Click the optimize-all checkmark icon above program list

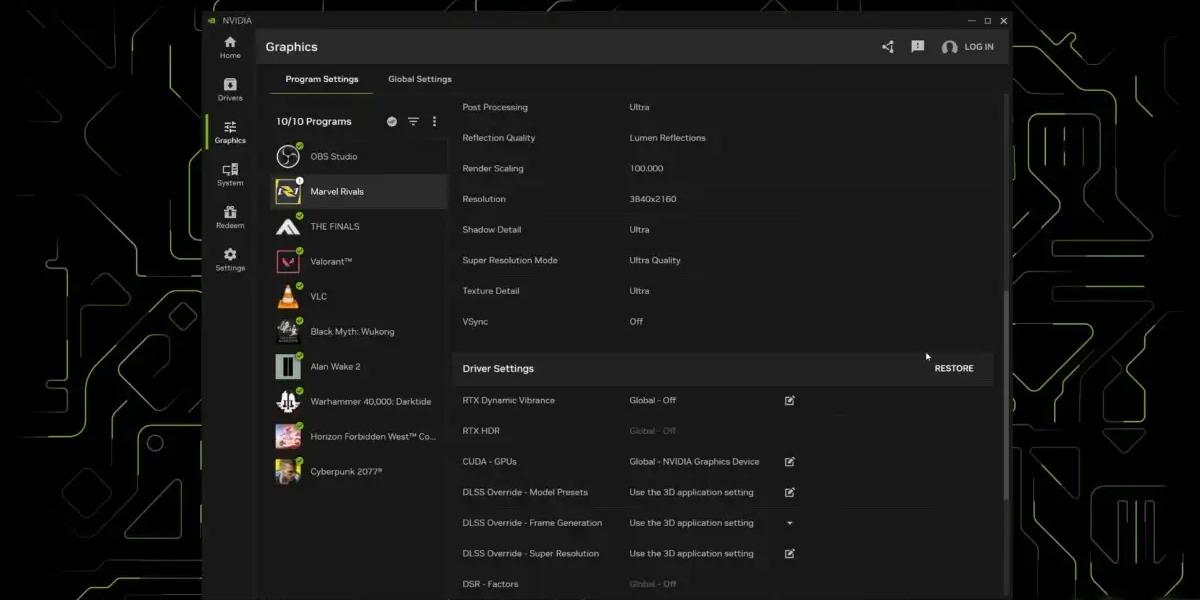point(392,122)
